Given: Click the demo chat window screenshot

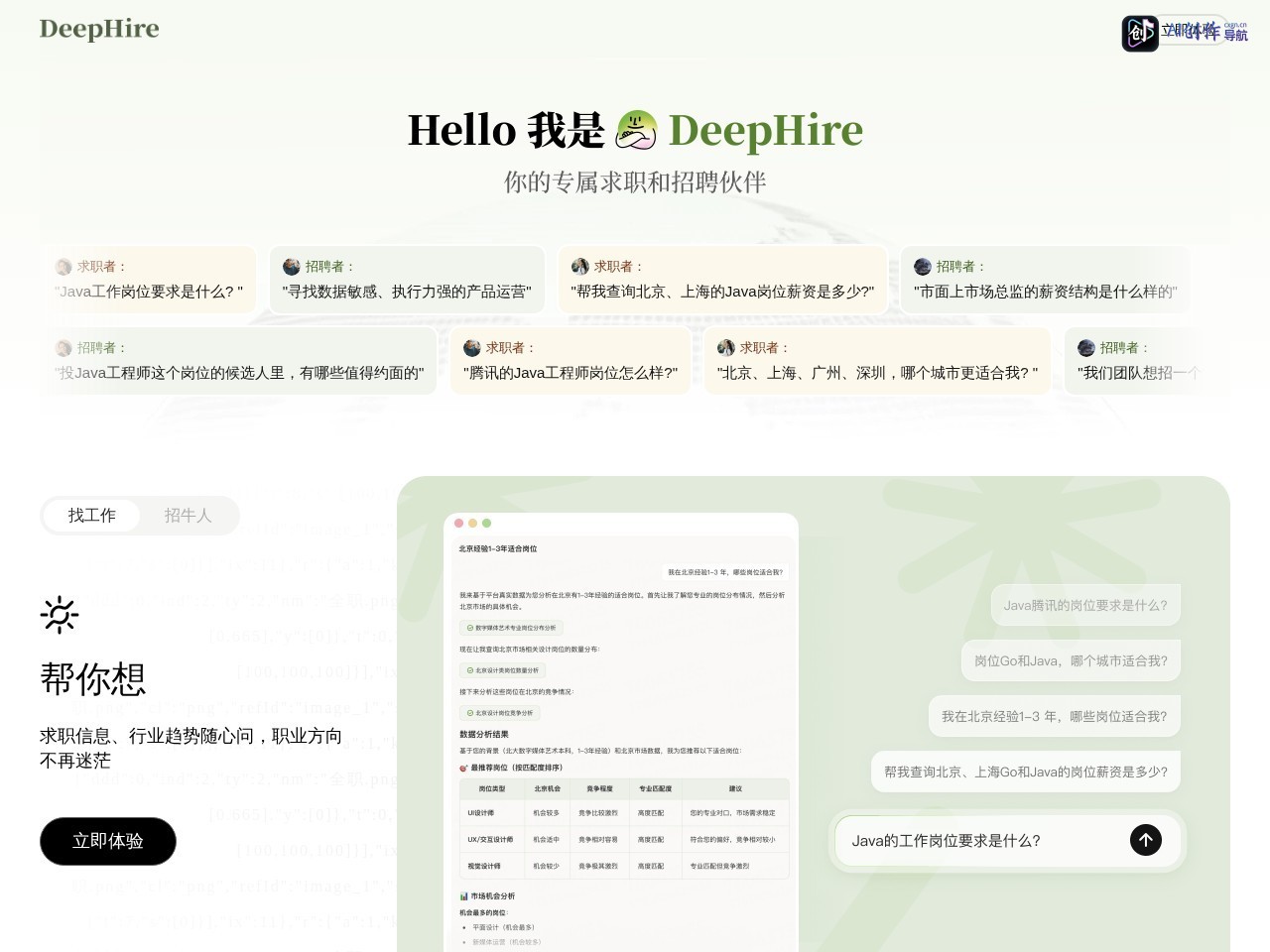Looking at the screenshot, I should [621, 732].
